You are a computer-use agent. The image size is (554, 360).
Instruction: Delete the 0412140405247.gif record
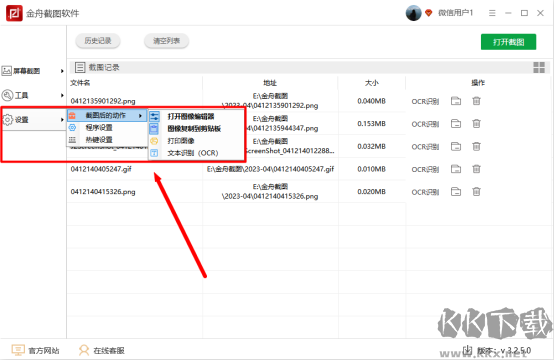click(x=476, y=169)
